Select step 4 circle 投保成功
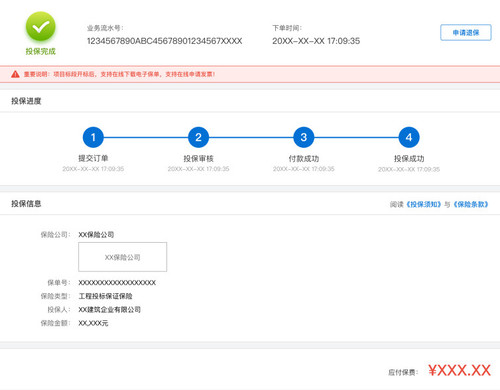Image resolution: width=500 pixels, height=390 pixels. [x=409, y=137]
